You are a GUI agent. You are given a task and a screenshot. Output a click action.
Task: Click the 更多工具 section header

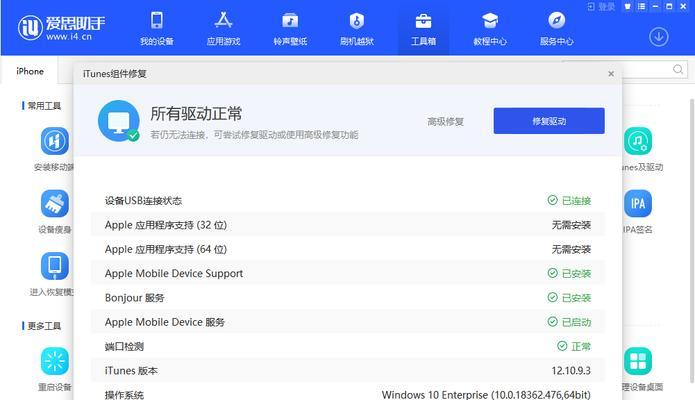coord(44,326)
